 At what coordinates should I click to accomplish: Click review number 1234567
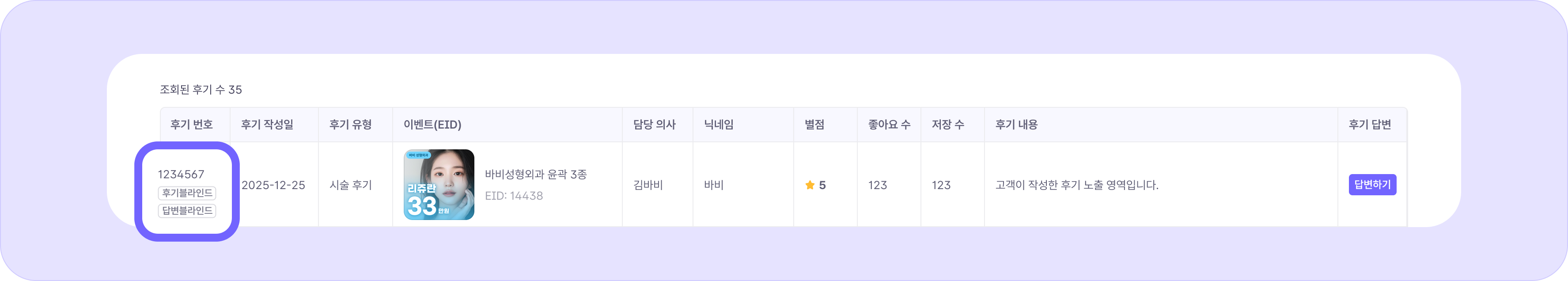click(182, 175)
